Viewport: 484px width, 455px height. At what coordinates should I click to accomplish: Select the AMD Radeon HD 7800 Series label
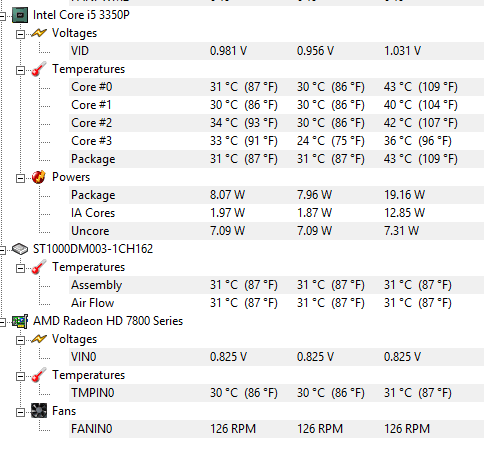pyautogui.click(x=108, y=321)
